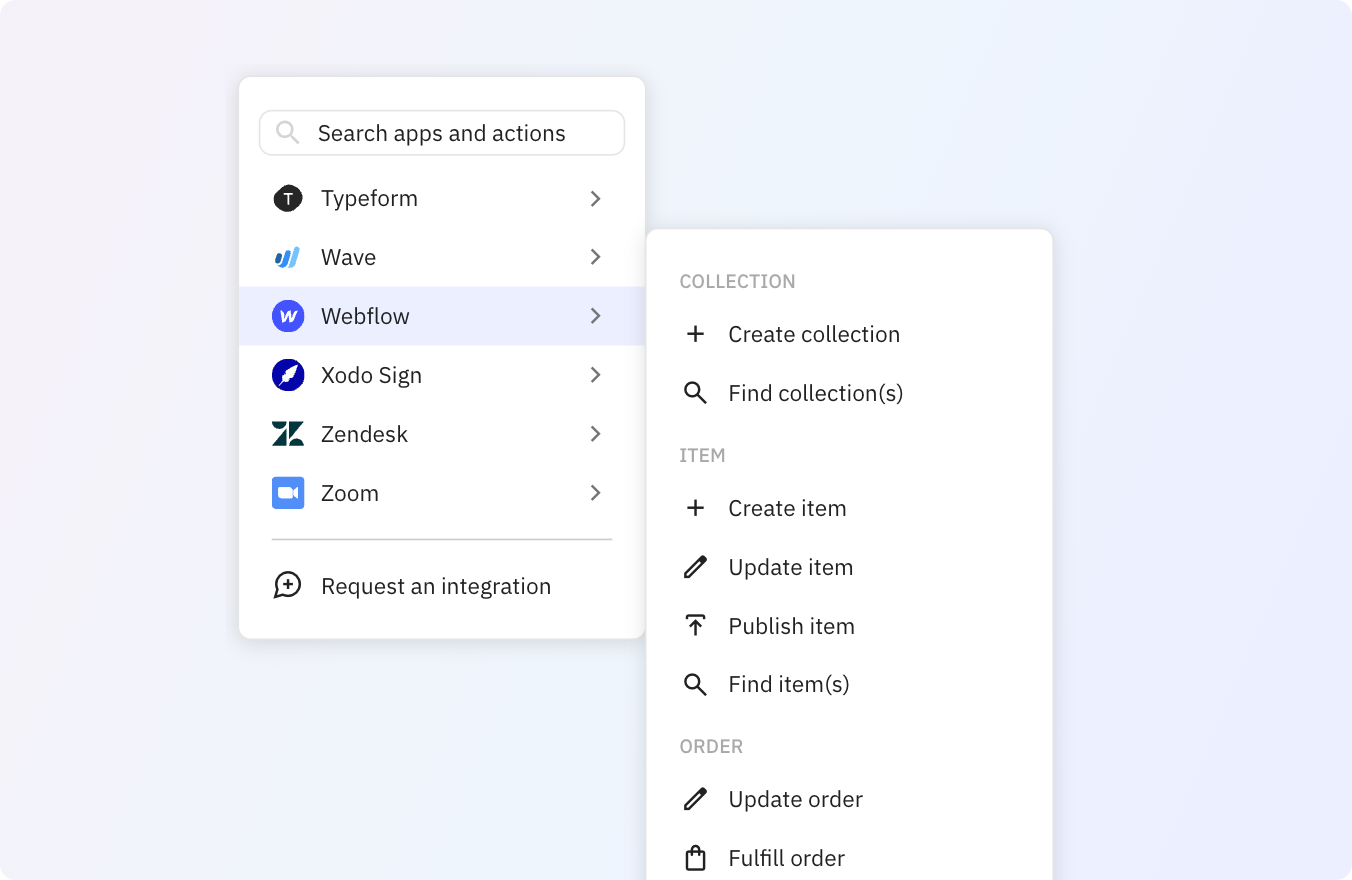Choose Create item action
The width and height of the screenshot is (1352, 880).
click(787, 508)
